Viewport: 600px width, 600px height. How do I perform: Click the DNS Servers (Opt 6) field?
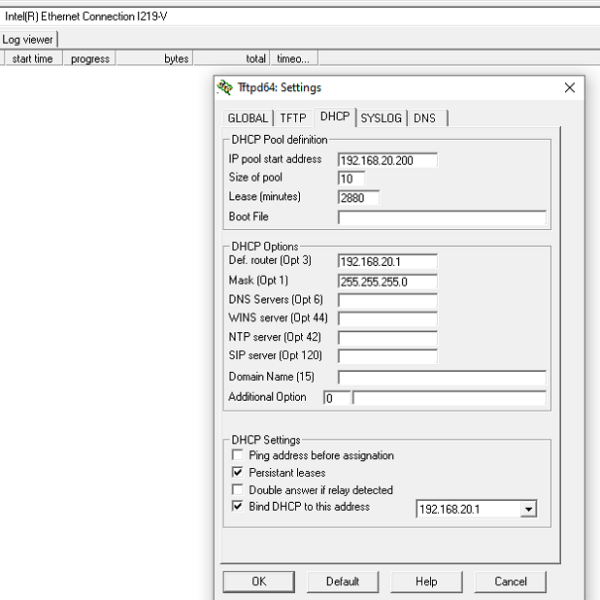click(x=387, y=300)
